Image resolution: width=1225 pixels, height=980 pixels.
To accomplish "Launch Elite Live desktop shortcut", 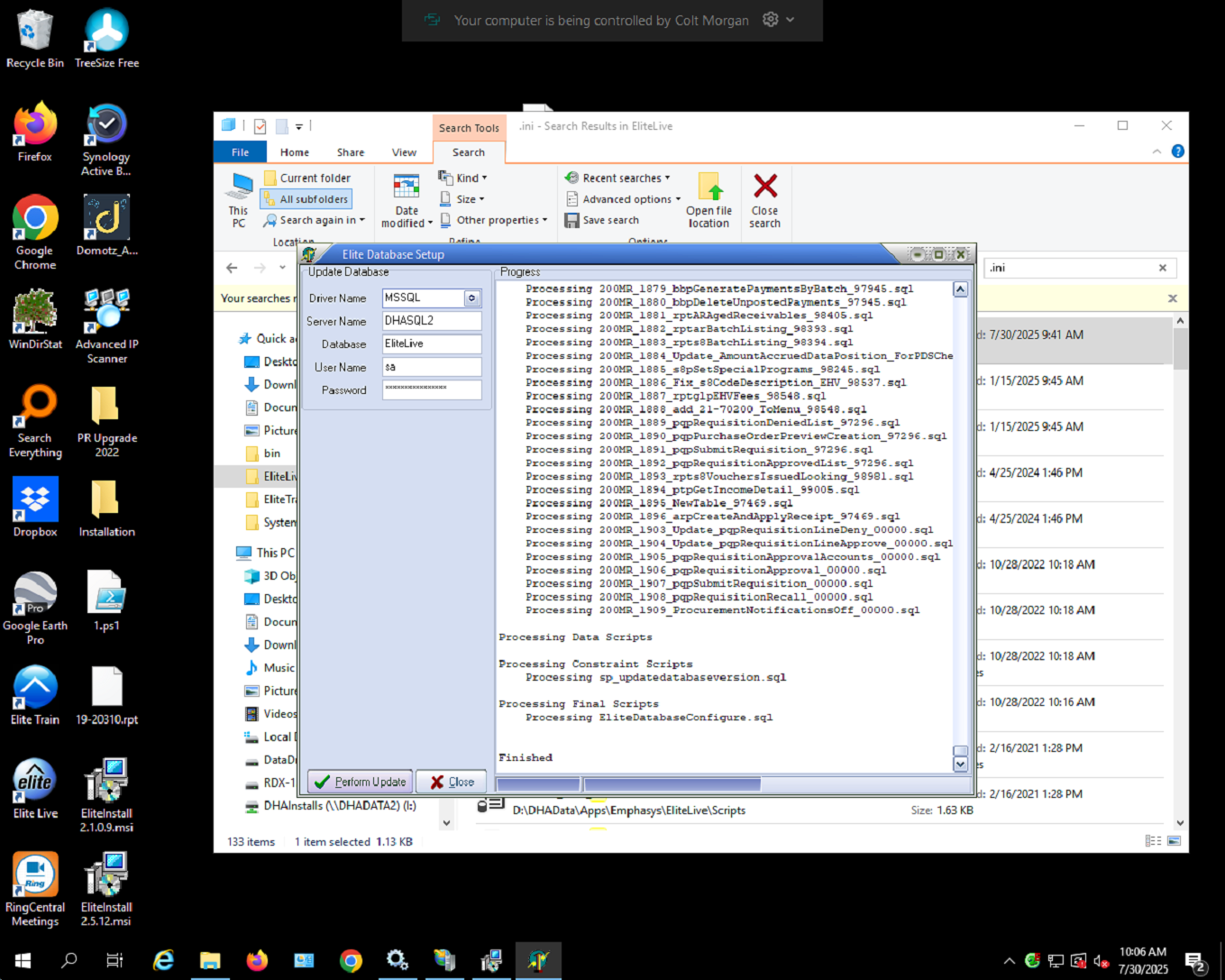I will (35, 789).
